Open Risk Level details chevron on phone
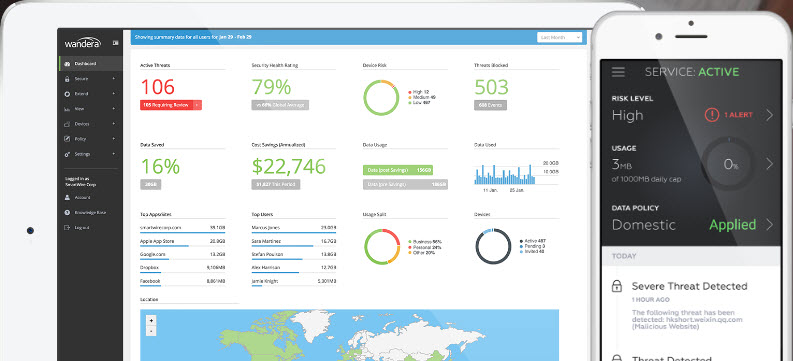793x361 pixels. 769,115
